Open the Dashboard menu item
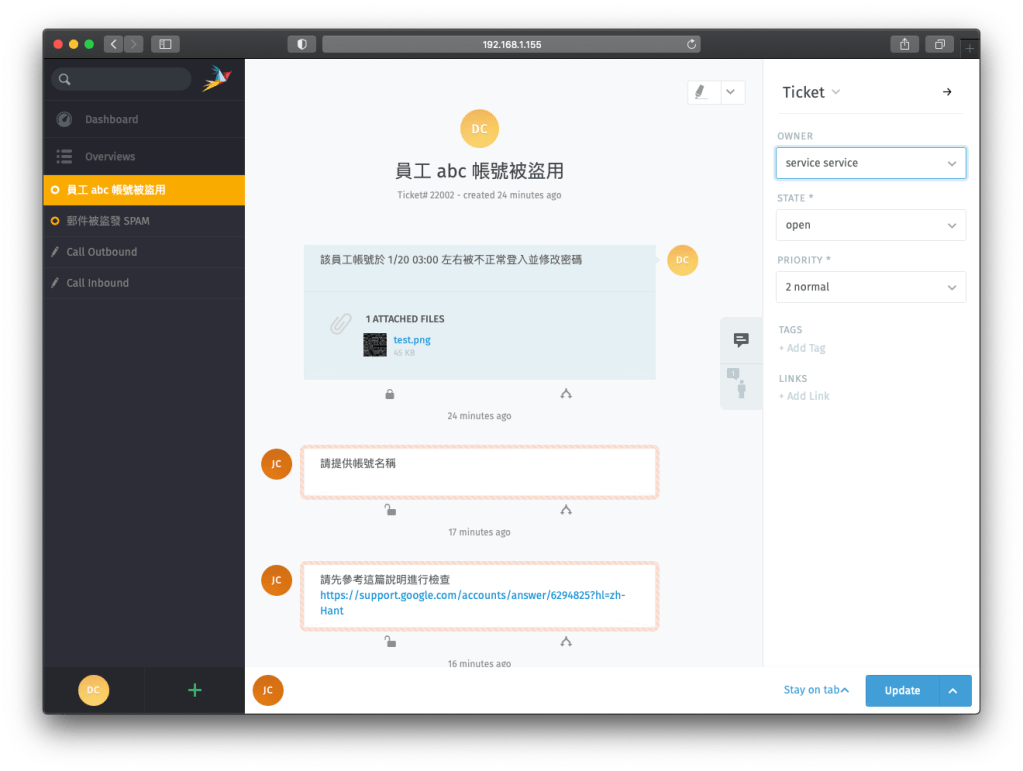 pos(111,119)
